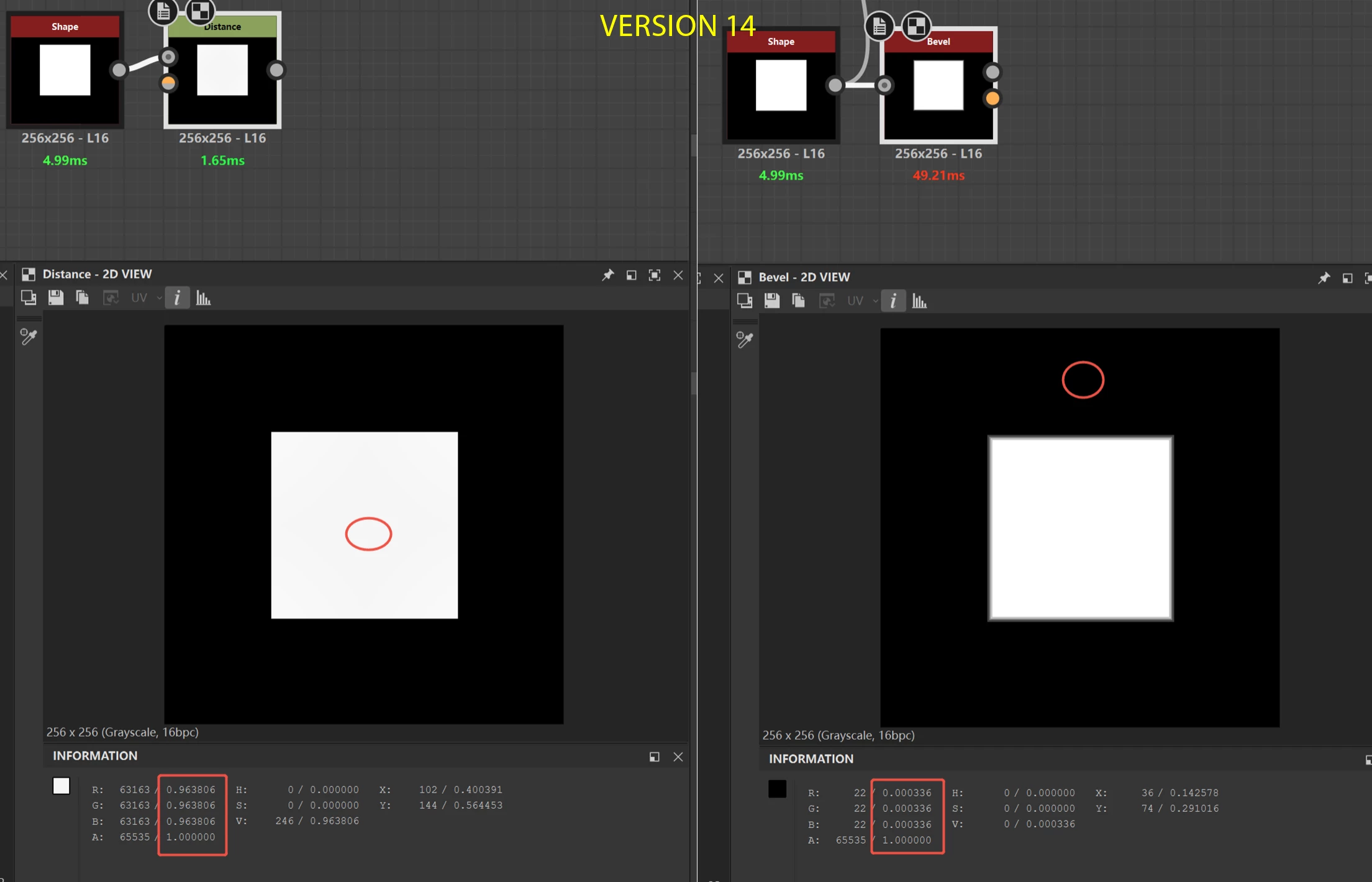Select color picker in Distance view
The image size is (1372, 882).
coord(29,337)
